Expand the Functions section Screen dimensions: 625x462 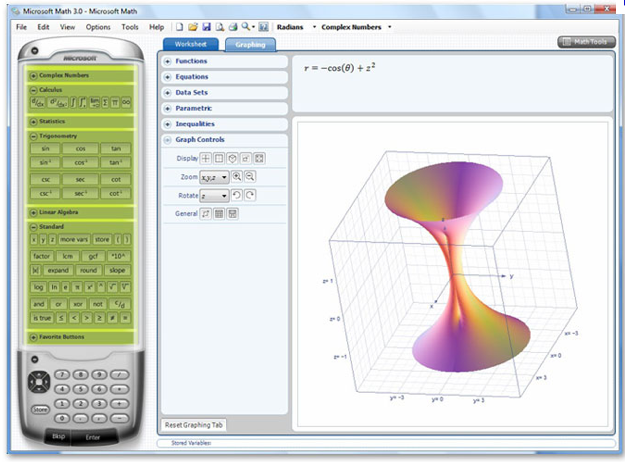(x=168, y=61)
